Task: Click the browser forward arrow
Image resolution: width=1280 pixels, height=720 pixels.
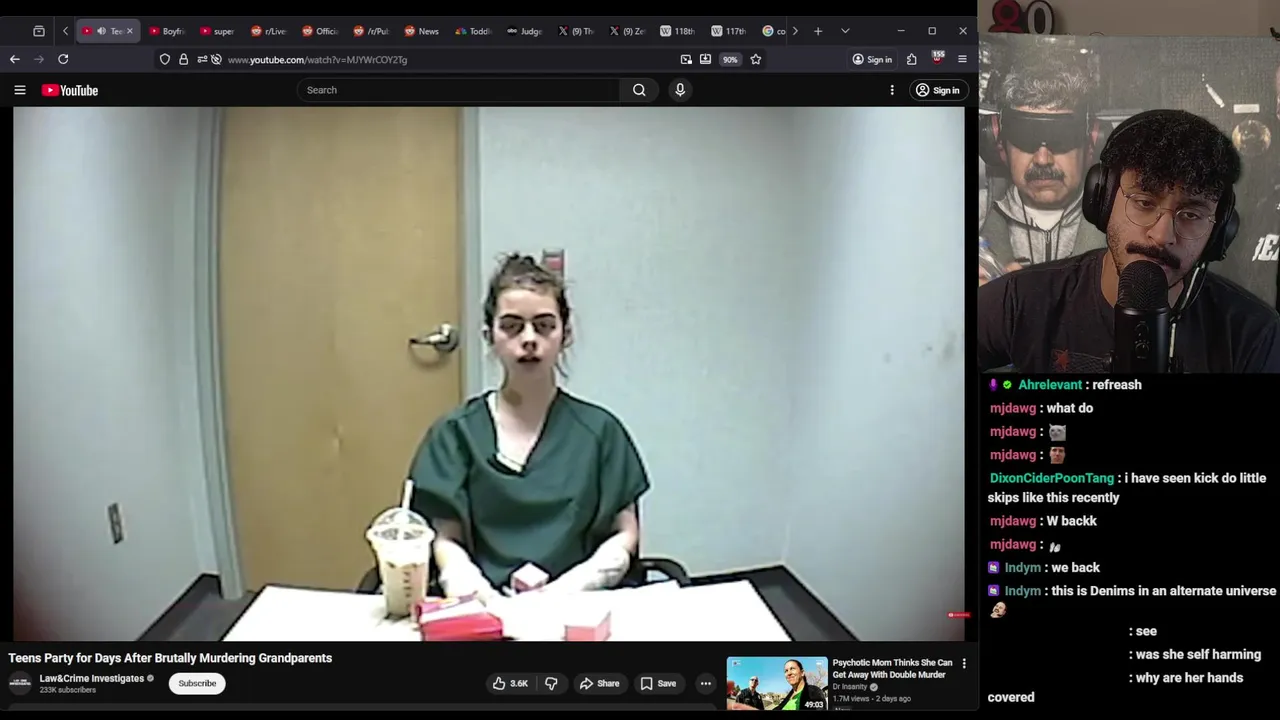Action: [39, 59]
